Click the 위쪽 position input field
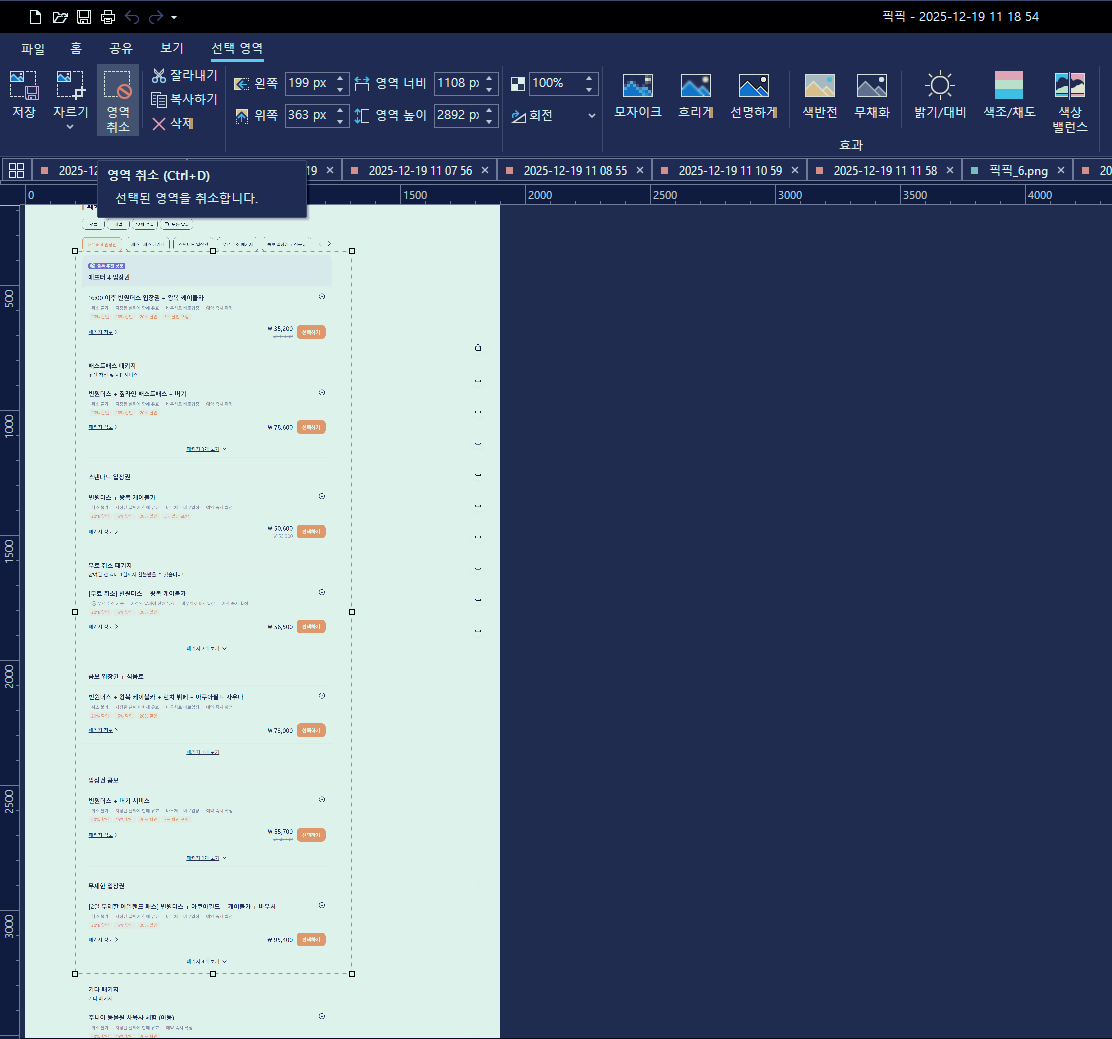Screen dimensions: 1112x1039 (x=309, y=115)
